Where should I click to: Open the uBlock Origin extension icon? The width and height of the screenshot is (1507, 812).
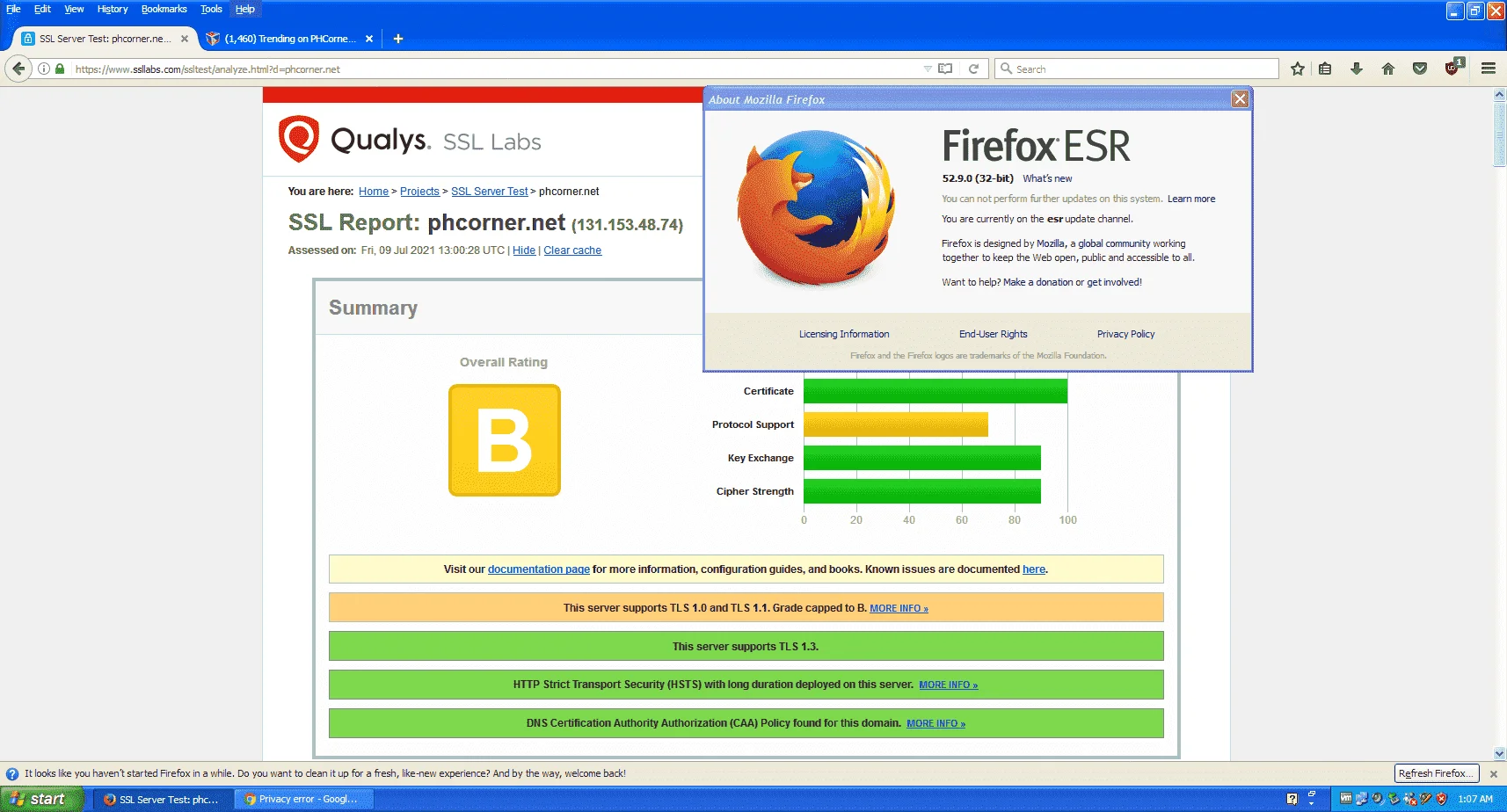[x=1453, y=67]
